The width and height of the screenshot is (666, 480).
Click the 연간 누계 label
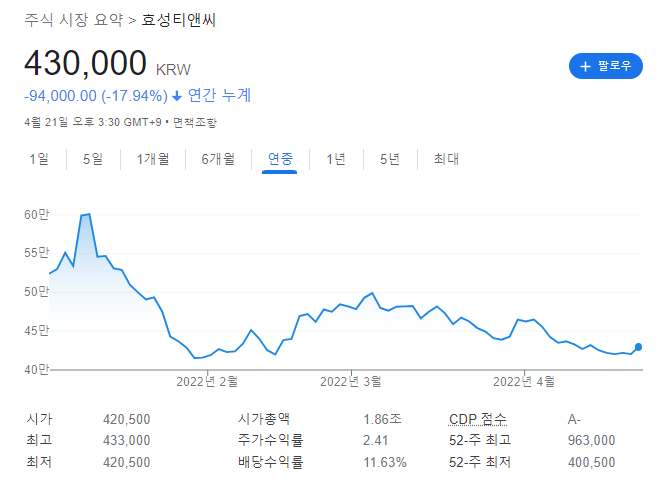219,96
